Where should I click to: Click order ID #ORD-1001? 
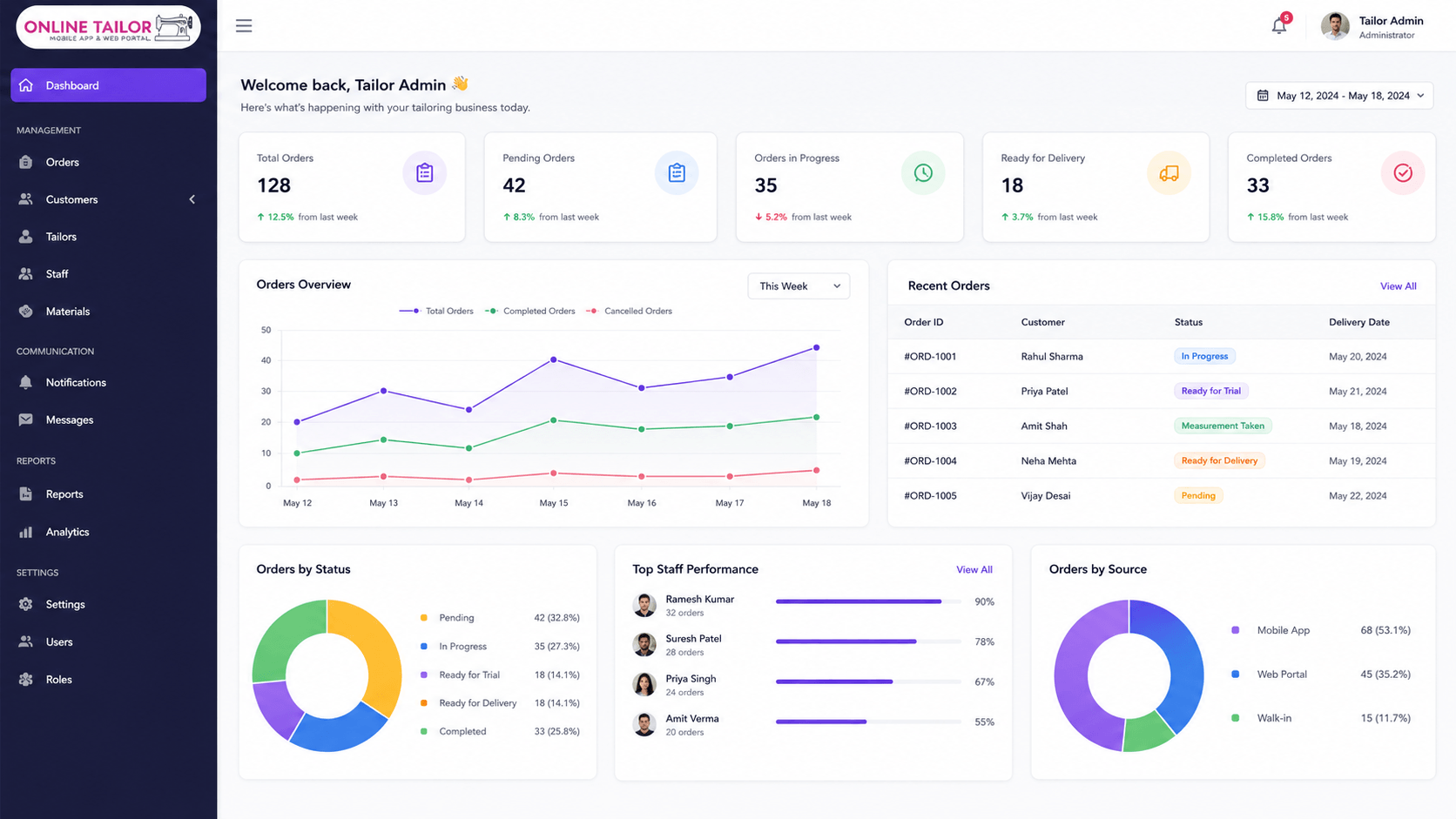pos(930,357)
